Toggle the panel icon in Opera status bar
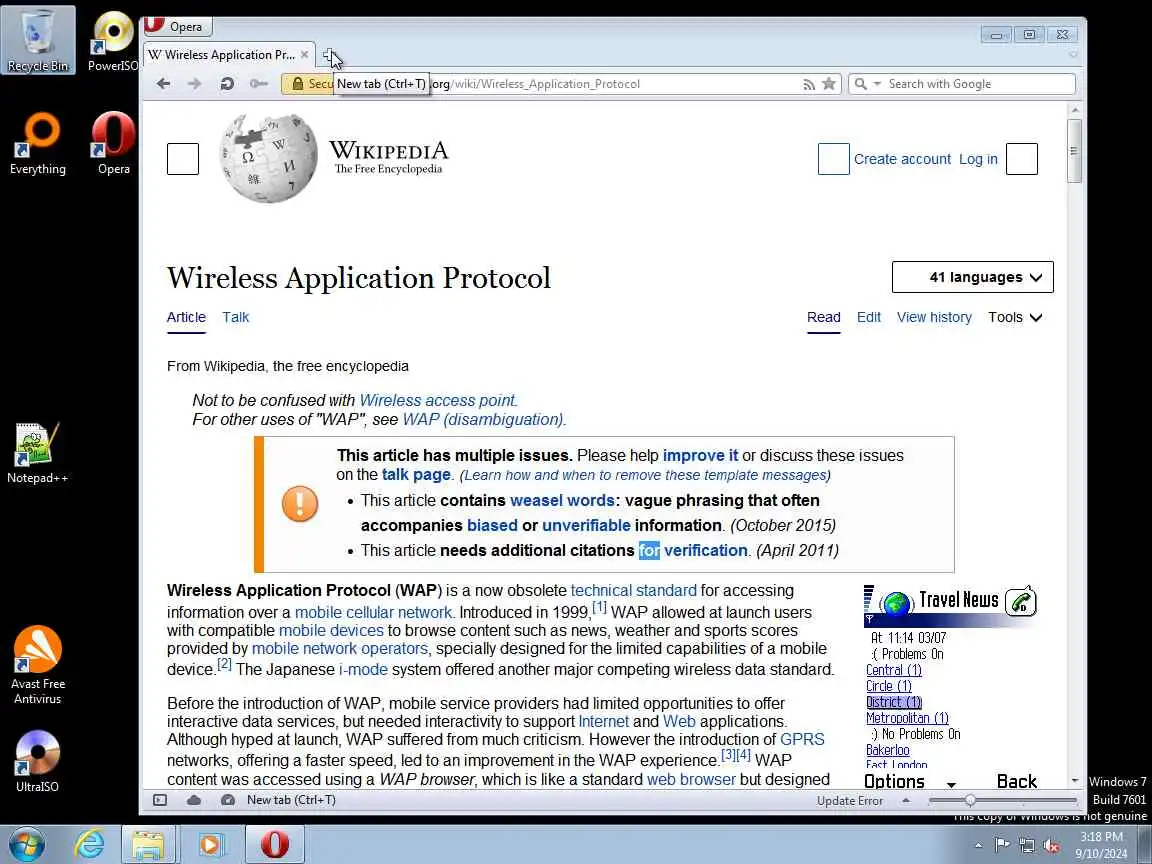Screen dimensions: 1152x864 [160, 800]
